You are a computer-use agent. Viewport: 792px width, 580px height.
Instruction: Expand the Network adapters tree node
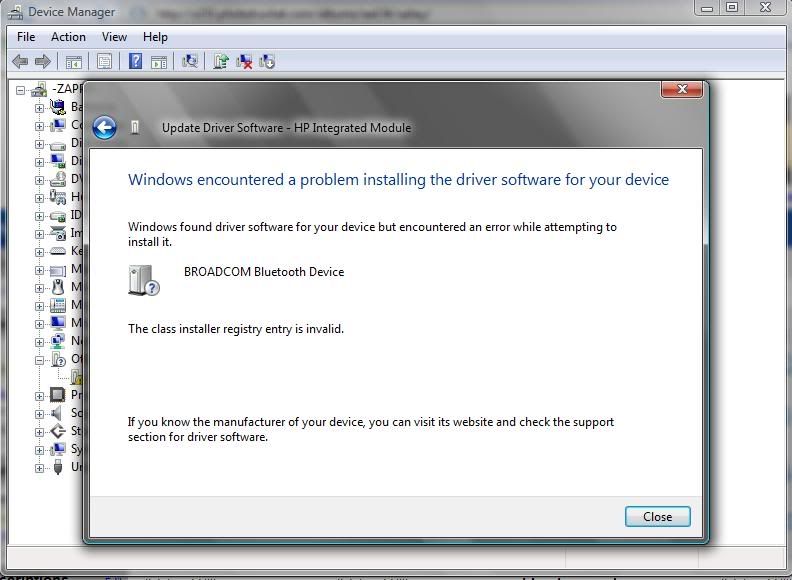(x=39, y=342)
